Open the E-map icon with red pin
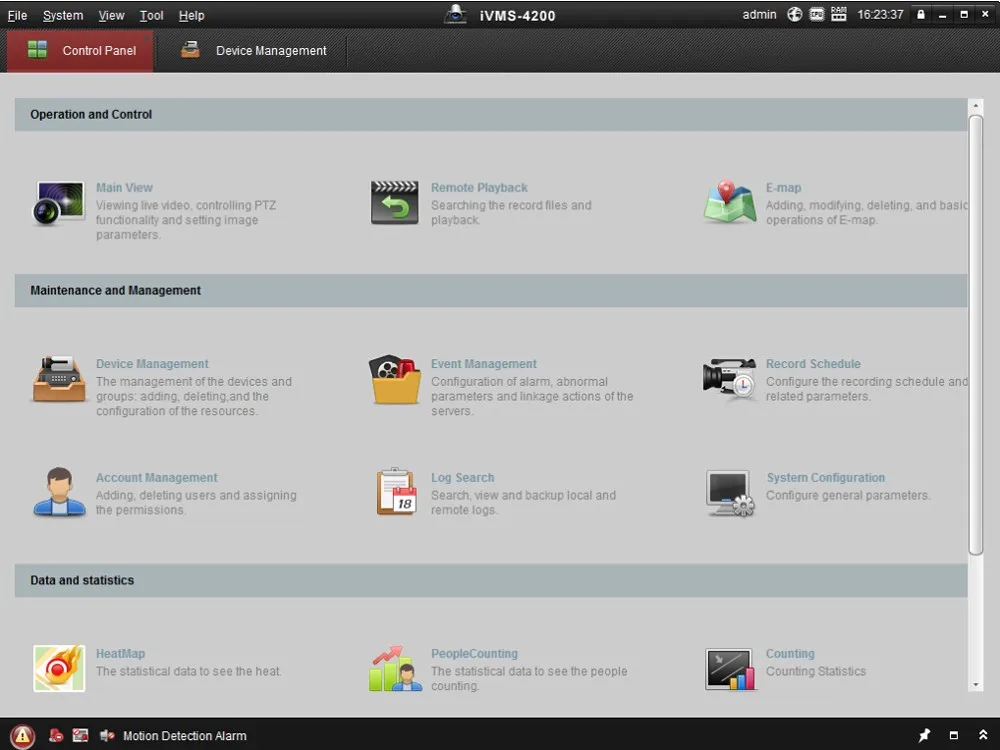 click(x=730, y=202)
